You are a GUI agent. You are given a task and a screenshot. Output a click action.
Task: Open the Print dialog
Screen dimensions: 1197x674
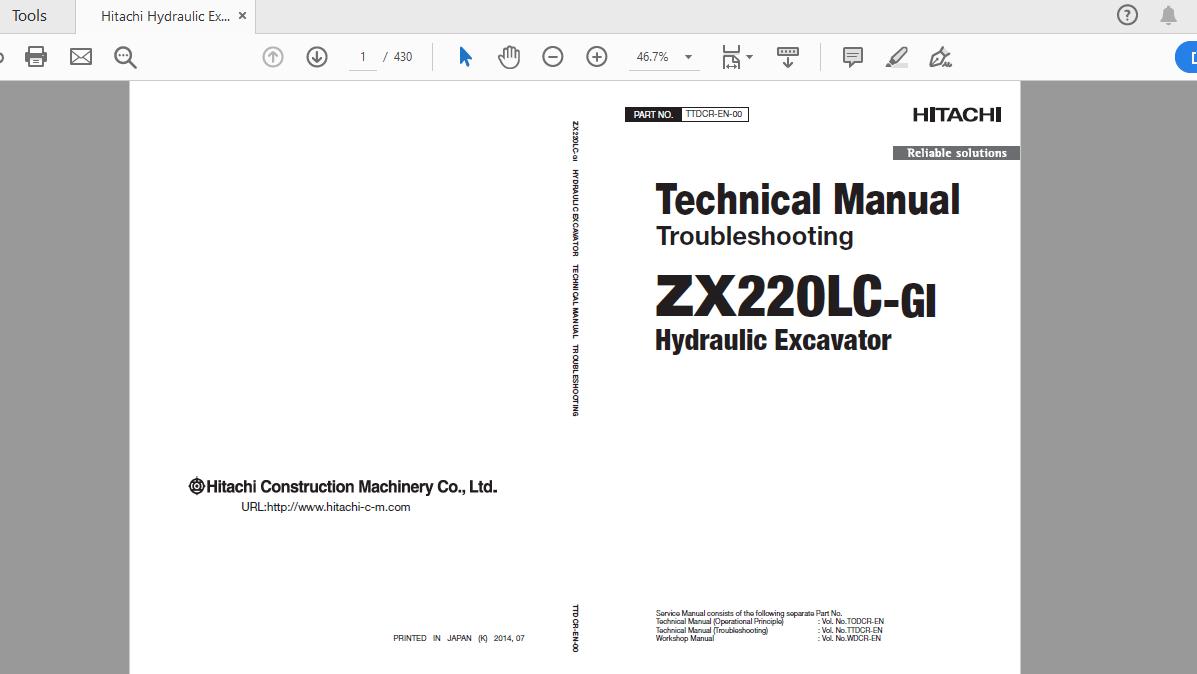point(36,57)
